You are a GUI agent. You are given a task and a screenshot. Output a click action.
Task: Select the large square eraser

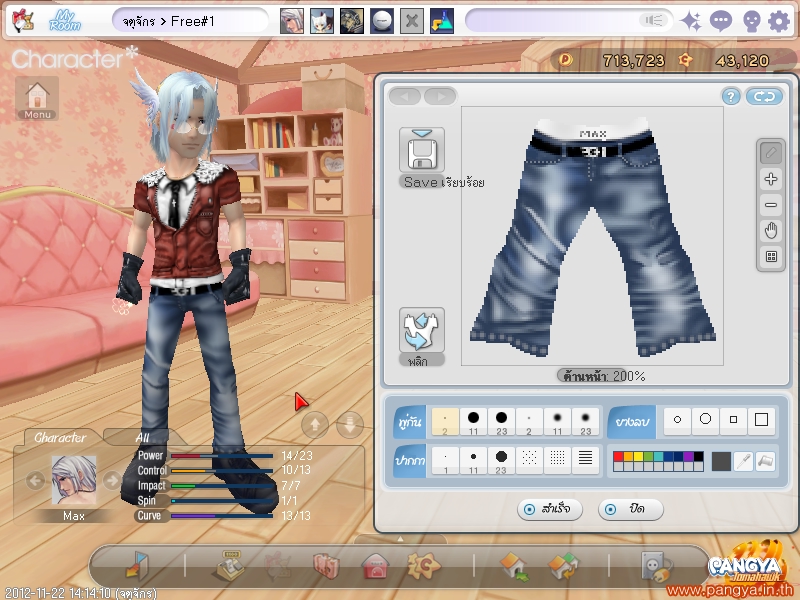pos(761,420)
